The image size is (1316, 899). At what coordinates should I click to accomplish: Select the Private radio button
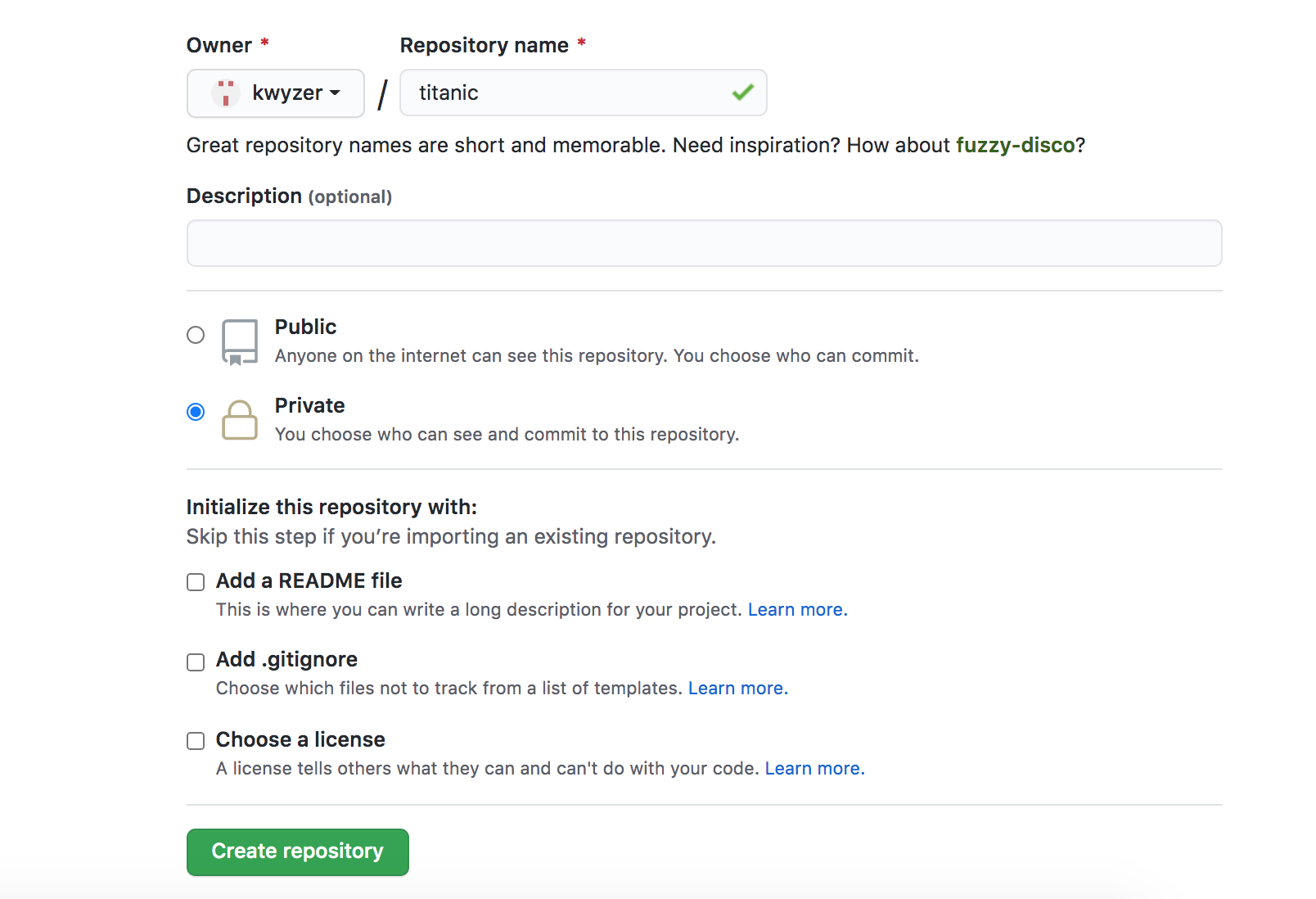(x=196, y=412)
